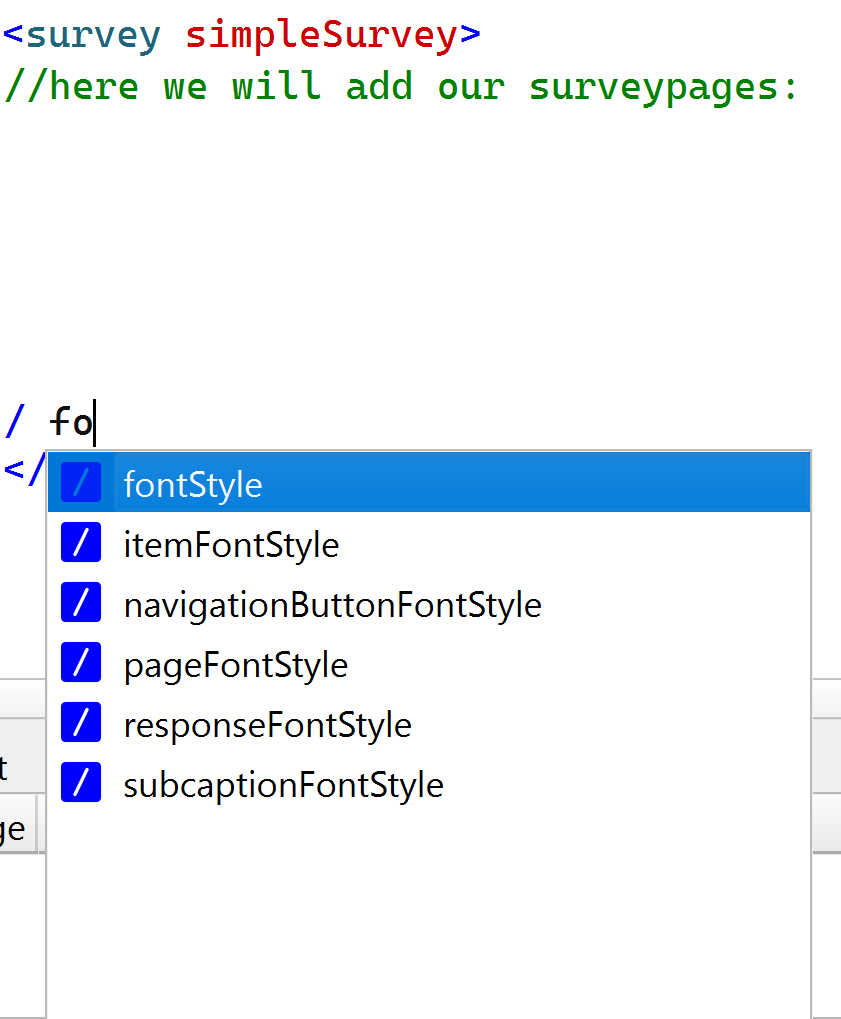Click the blue slash before "fo"

(14, 422)
